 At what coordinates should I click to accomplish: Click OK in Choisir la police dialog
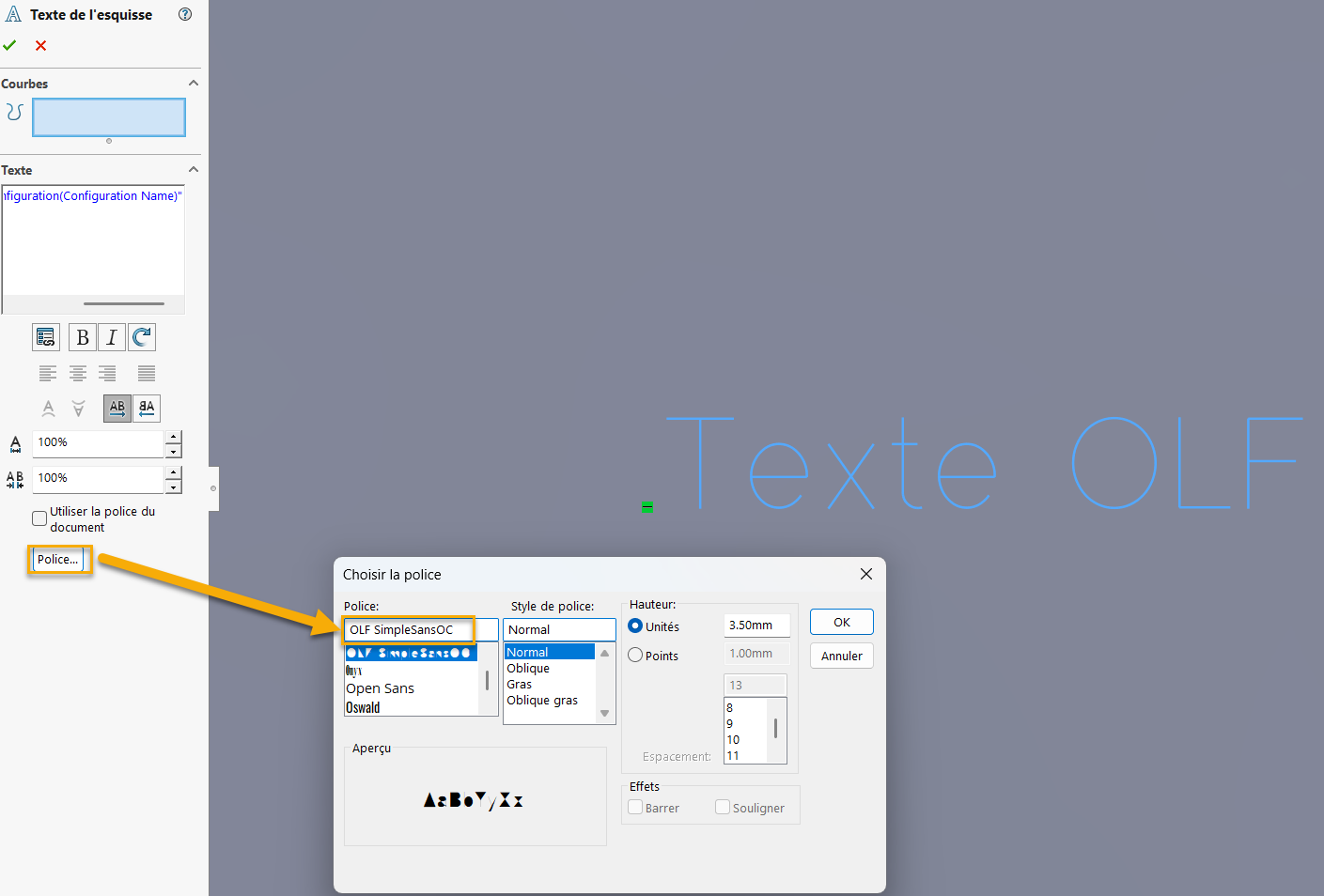pyautogui.click(x=841, y=622)
